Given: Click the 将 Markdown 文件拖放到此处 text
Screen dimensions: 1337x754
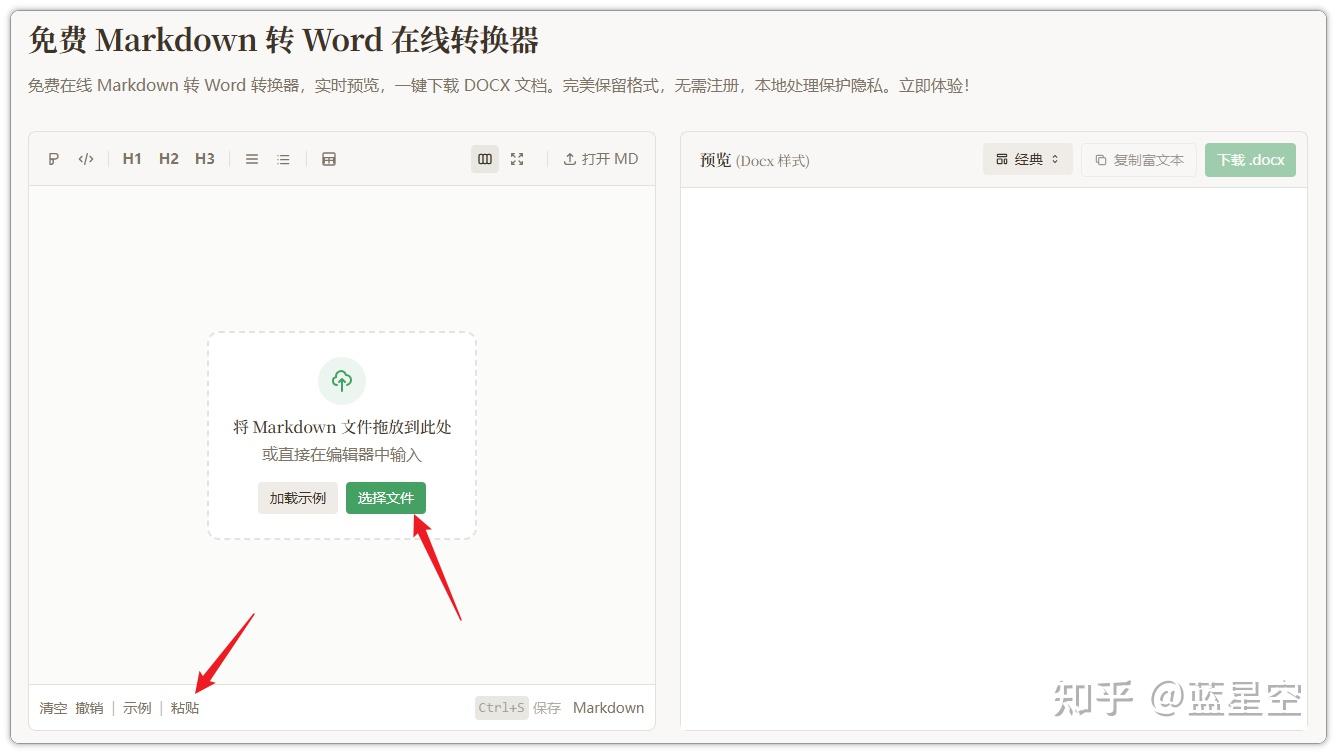Looking at the screenshot, I should 342,427.
